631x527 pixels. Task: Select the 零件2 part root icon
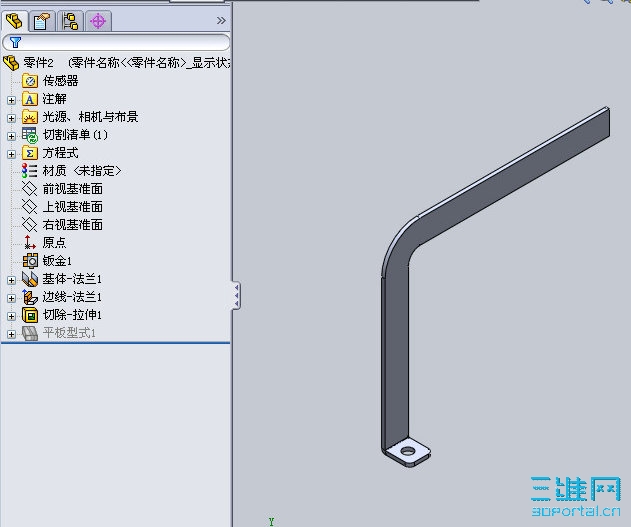tap(11, 63)
